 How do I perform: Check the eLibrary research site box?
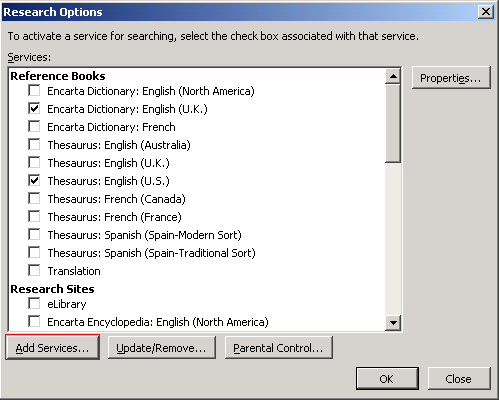pyautogui.click(x=34, y=304)
